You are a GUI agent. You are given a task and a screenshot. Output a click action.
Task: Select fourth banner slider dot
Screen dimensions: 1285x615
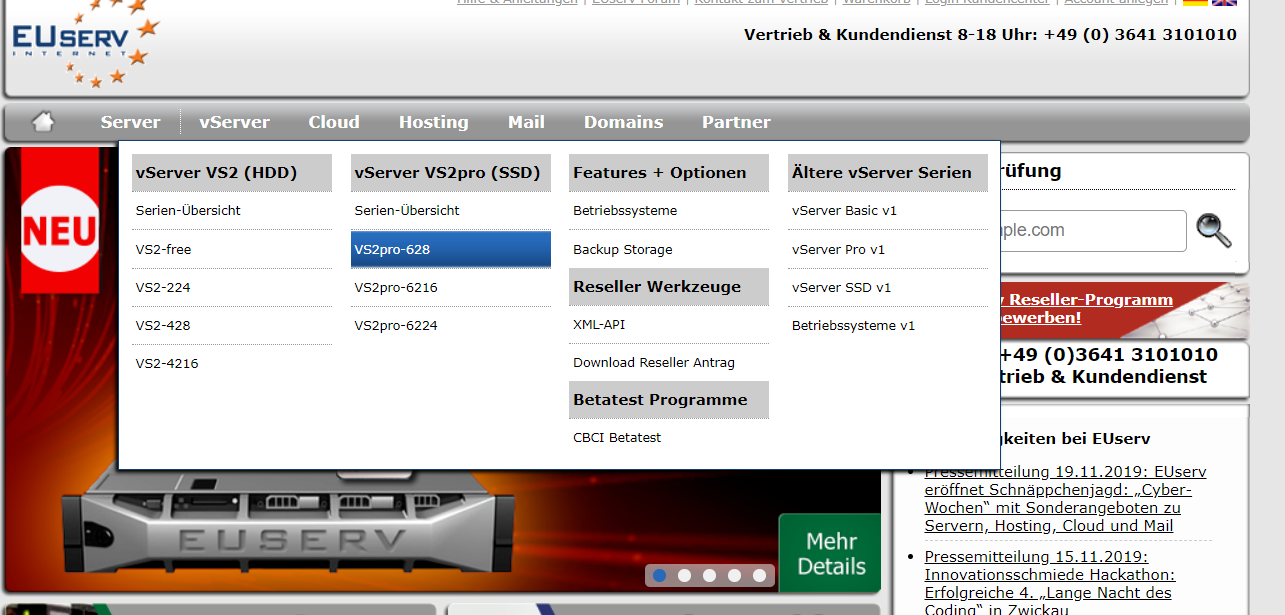[x=734, y=575]
